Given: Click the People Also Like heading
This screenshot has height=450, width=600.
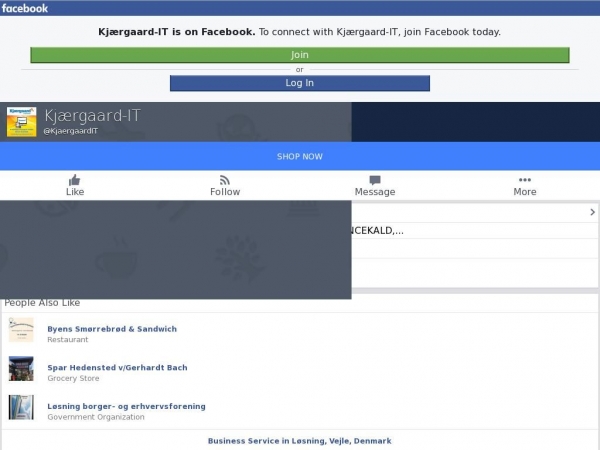Looking at the screenshot, I should point(42,303).
